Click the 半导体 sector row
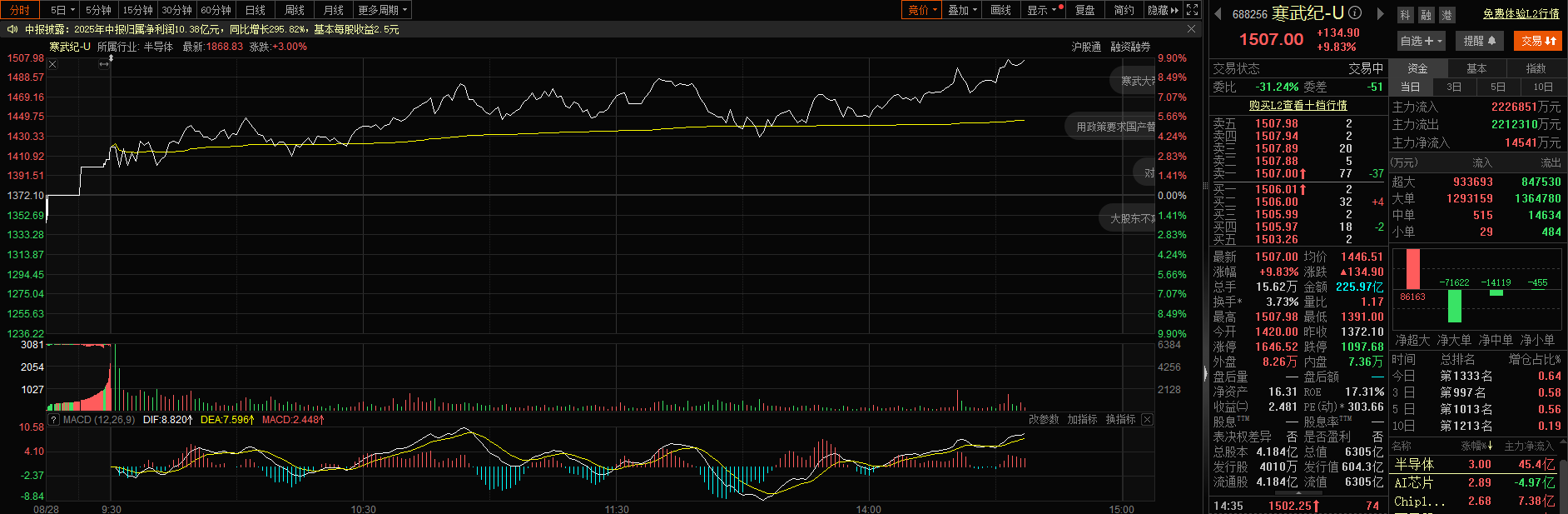1568x514 pixels. point(1476,465)
